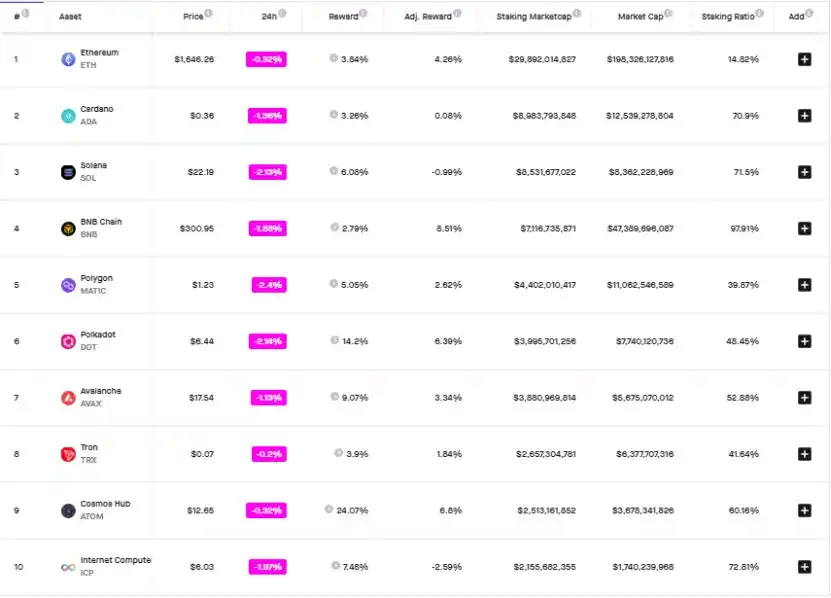Click the Polkadot coin logo

click(68, 341)
